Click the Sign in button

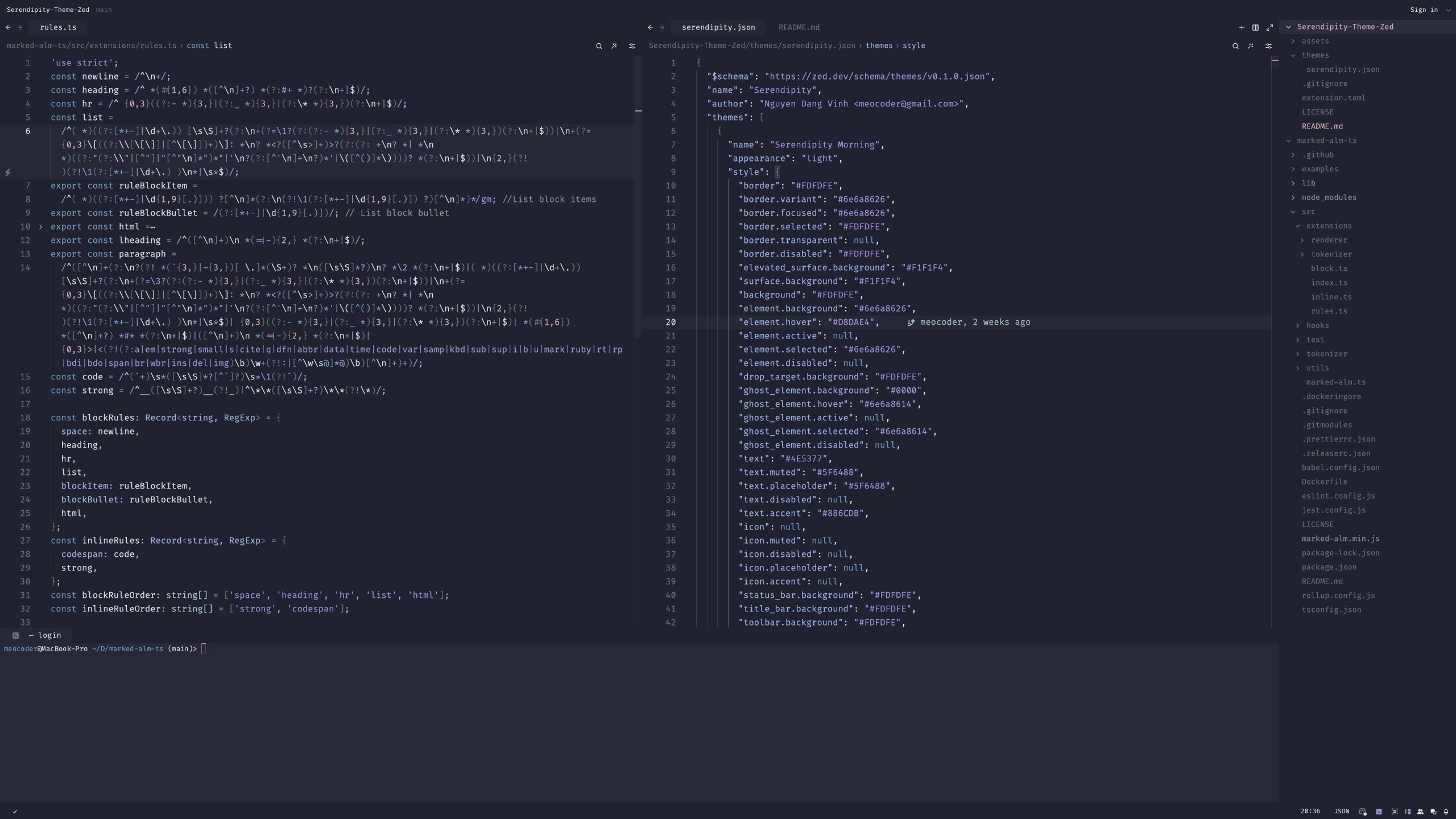pyautogui.click(x=1424, y=10)
